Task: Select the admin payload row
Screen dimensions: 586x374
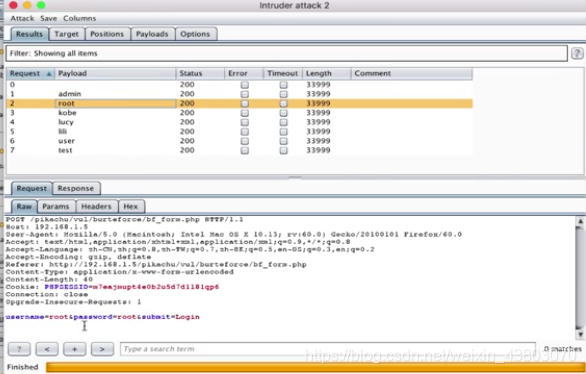Action: 240,94
